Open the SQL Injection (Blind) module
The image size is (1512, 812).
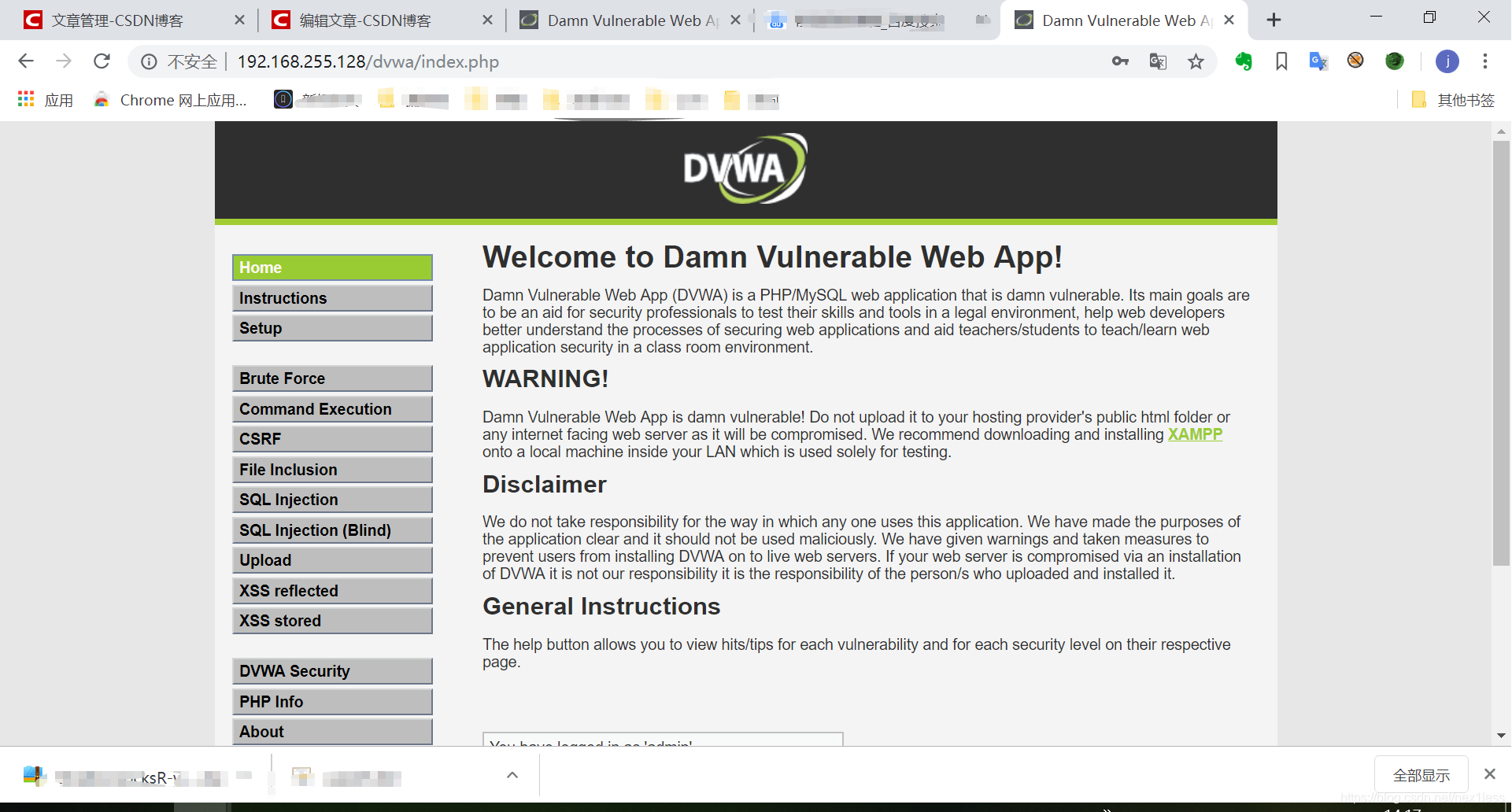click(332, 530)
